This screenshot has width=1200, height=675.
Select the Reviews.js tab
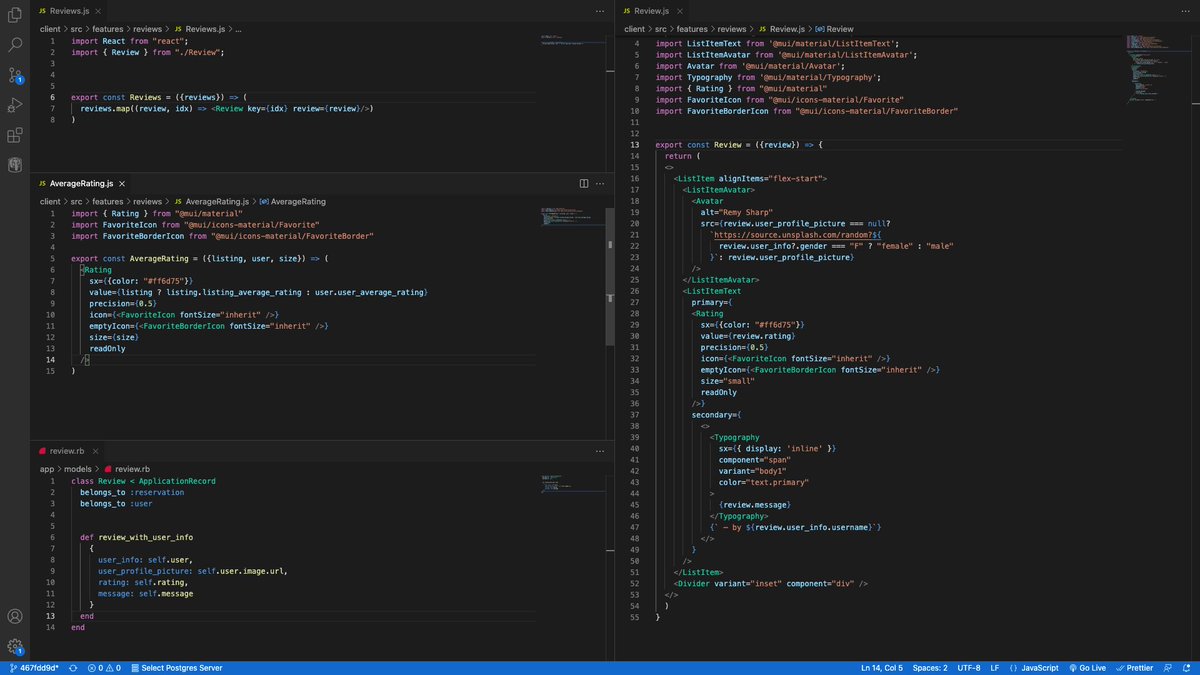70,9
